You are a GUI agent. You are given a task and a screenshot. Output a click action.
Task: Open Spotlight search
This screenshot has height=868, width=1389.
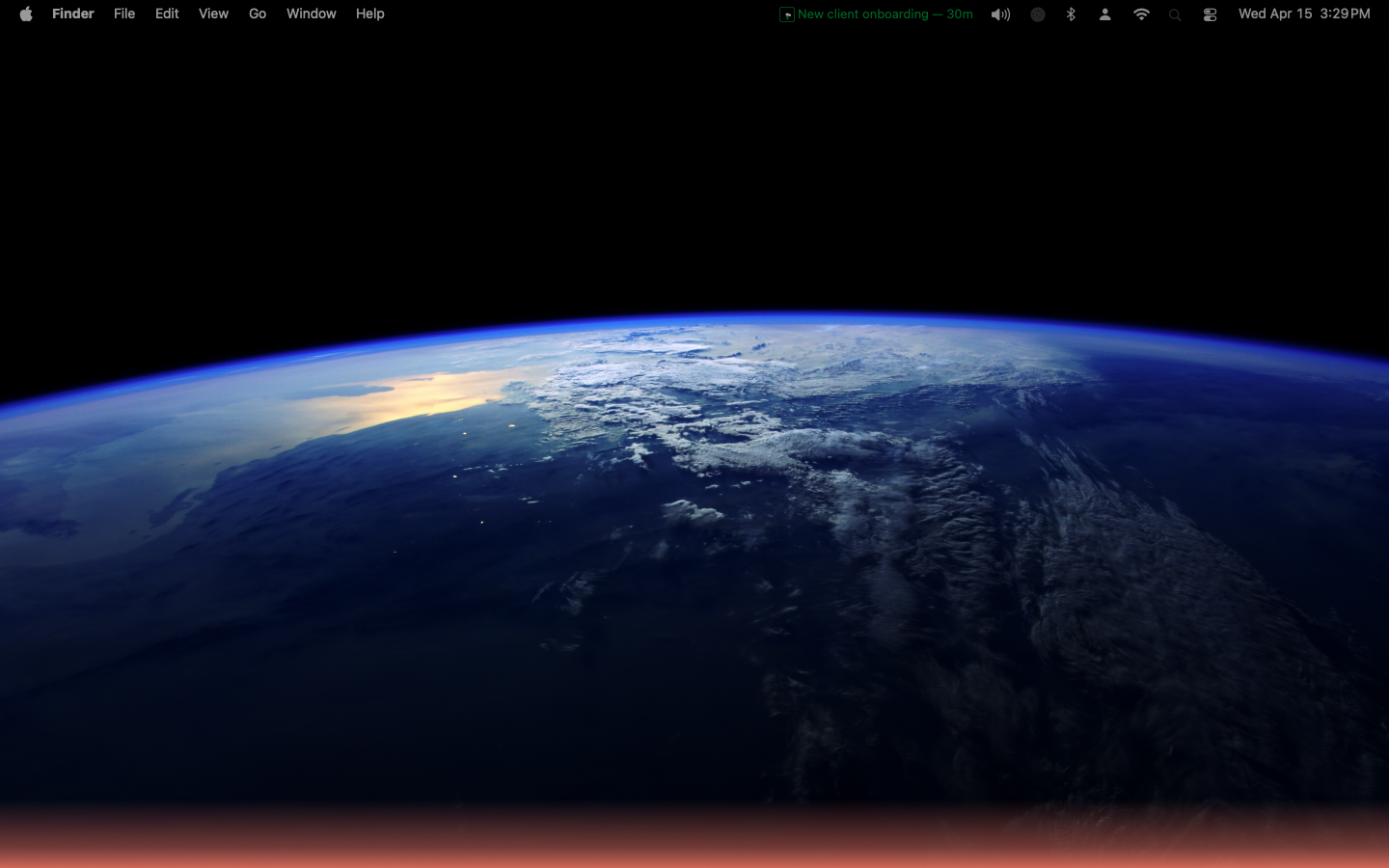tap(1175, 14)
